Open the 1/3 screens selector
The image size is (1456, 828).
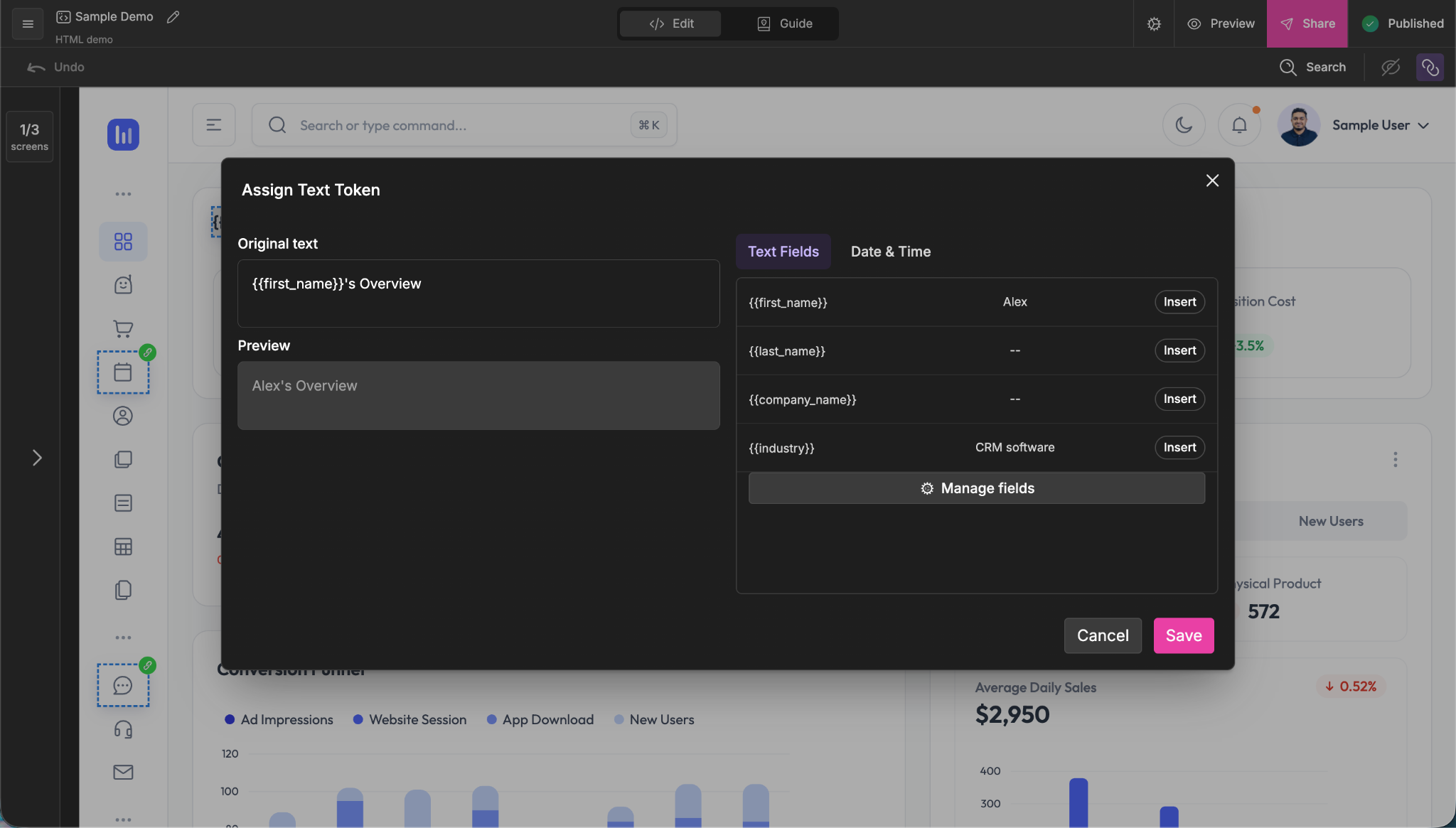tap(29, 136)
